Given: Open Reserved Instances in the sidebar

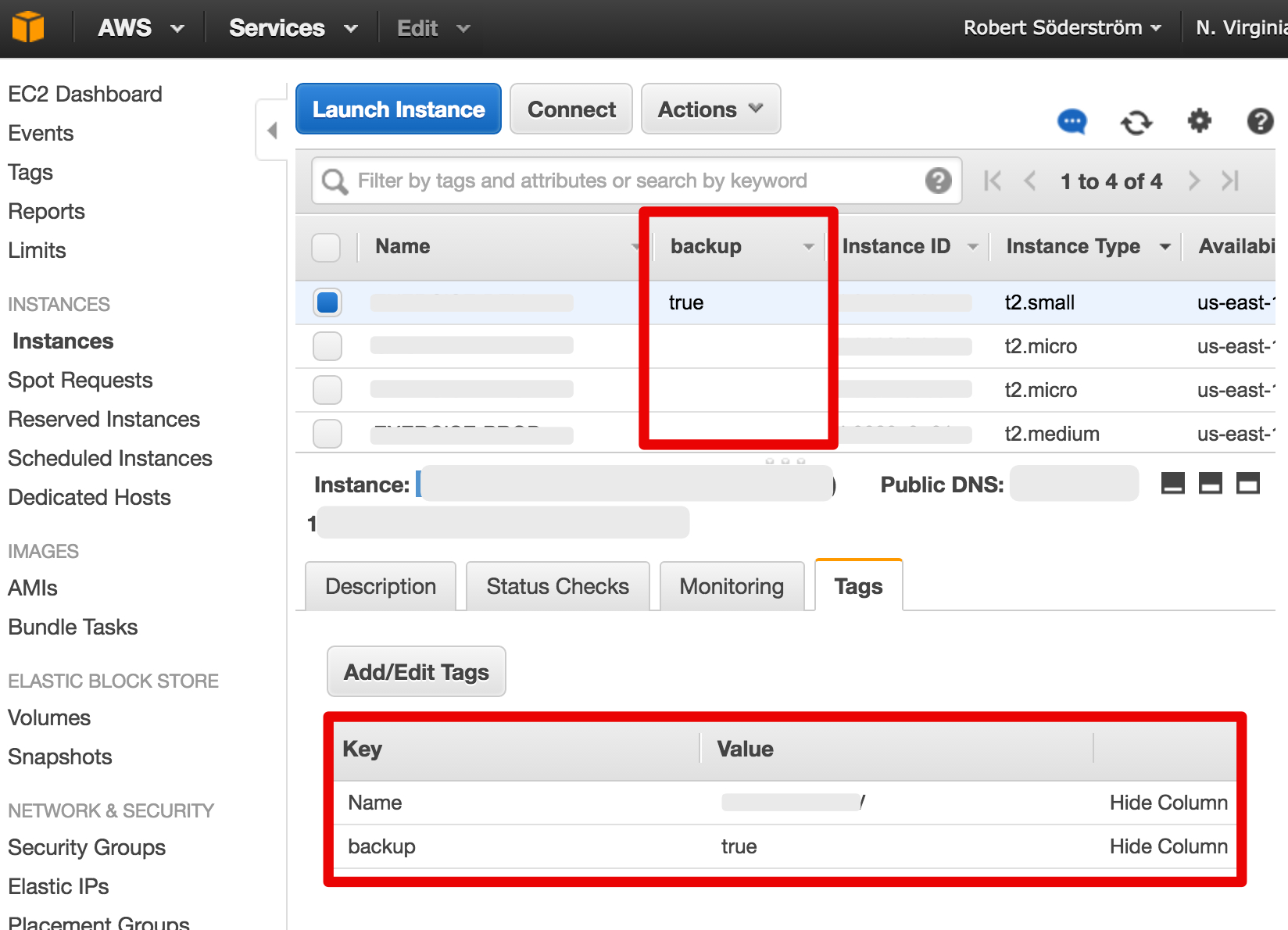Looking at the screenshot, I should [104, 419].
